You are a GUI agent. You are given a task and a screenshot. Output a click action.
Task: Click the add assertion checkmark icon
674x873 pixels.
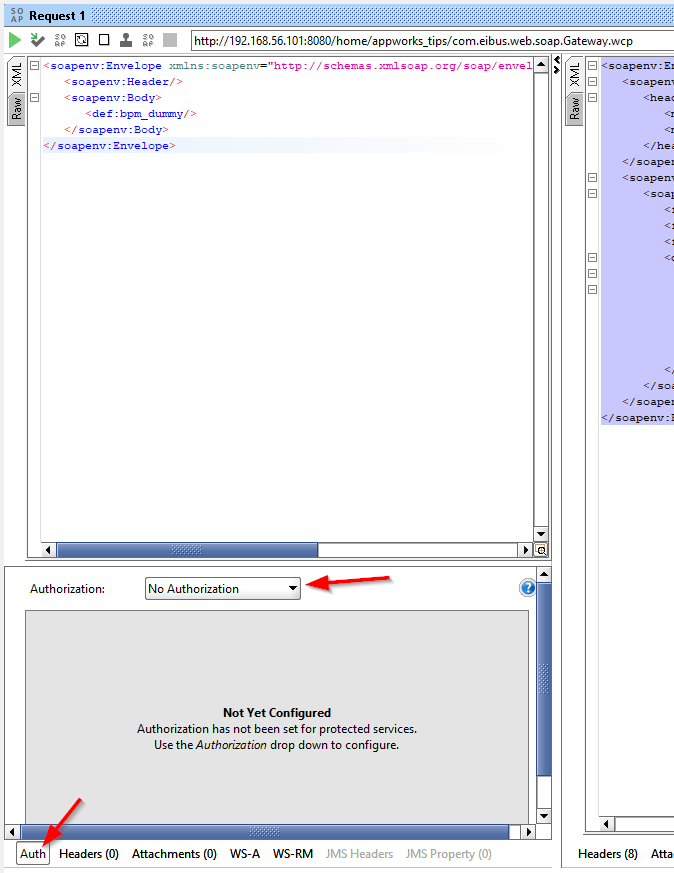point(37,40)
